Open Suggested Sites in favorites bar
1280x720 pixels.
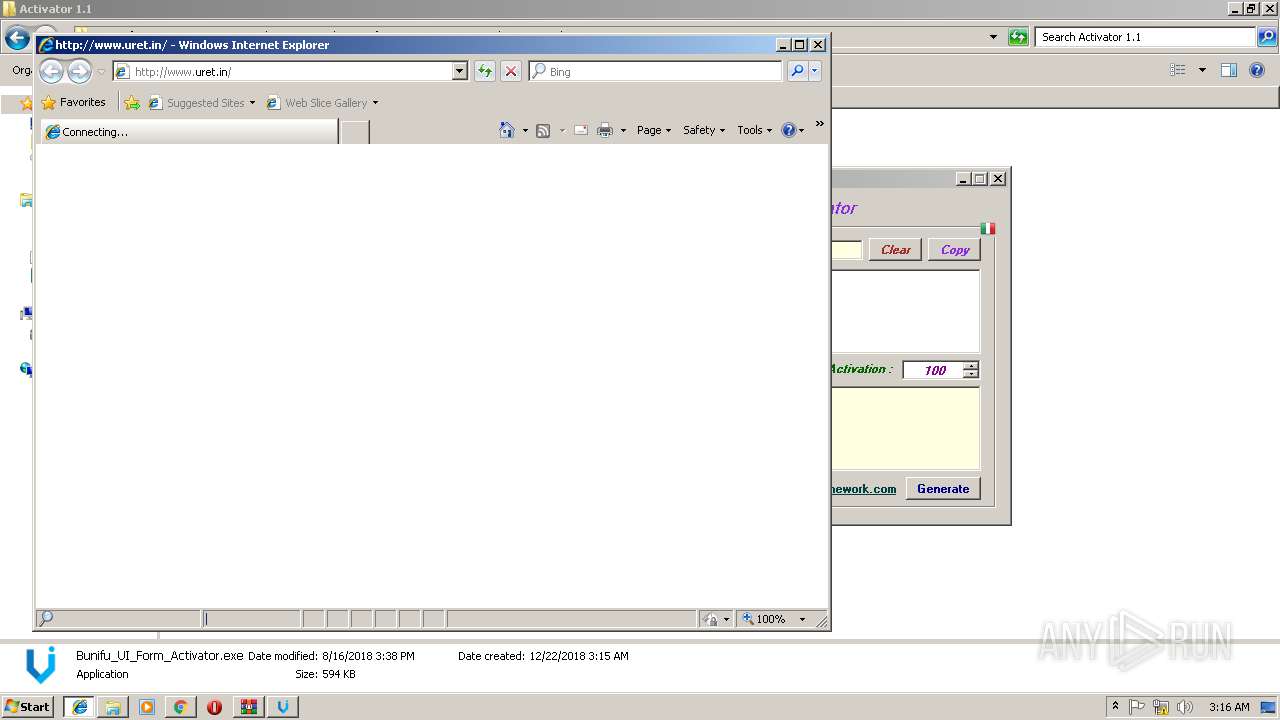click(202, 102)
